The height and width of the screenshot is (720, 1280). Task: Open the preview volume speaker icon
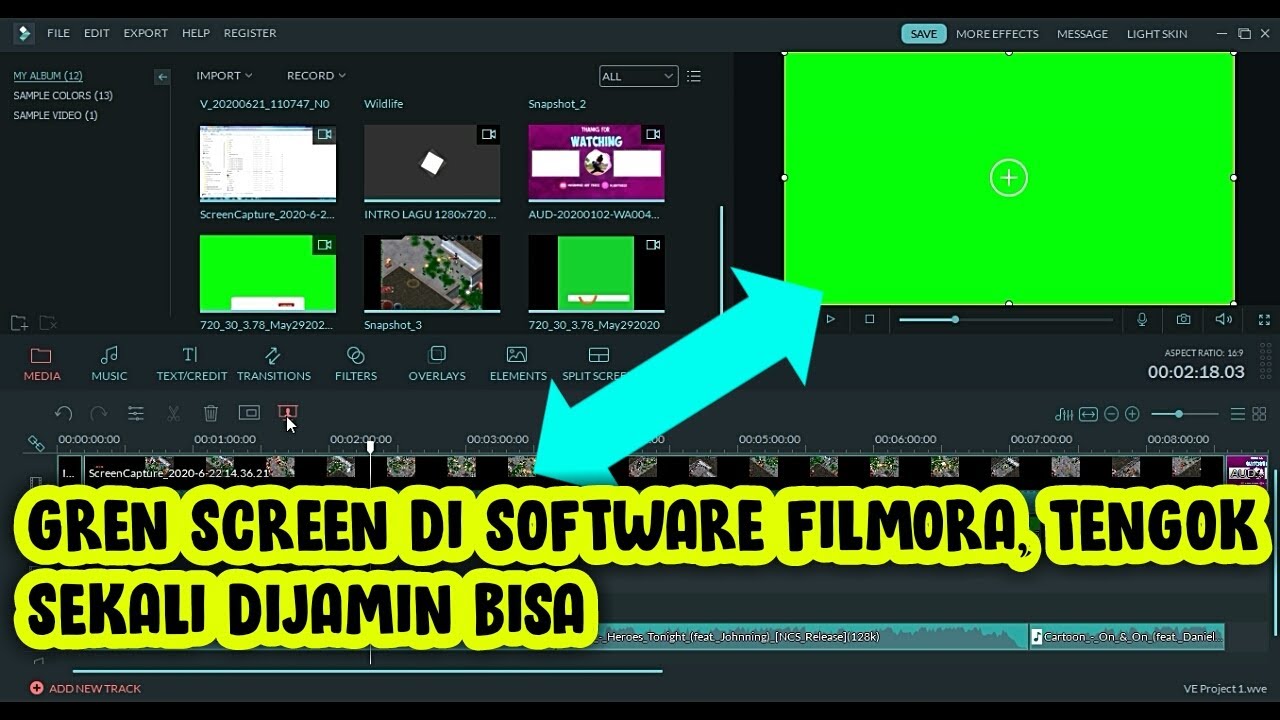click(x=1223, y=319)
